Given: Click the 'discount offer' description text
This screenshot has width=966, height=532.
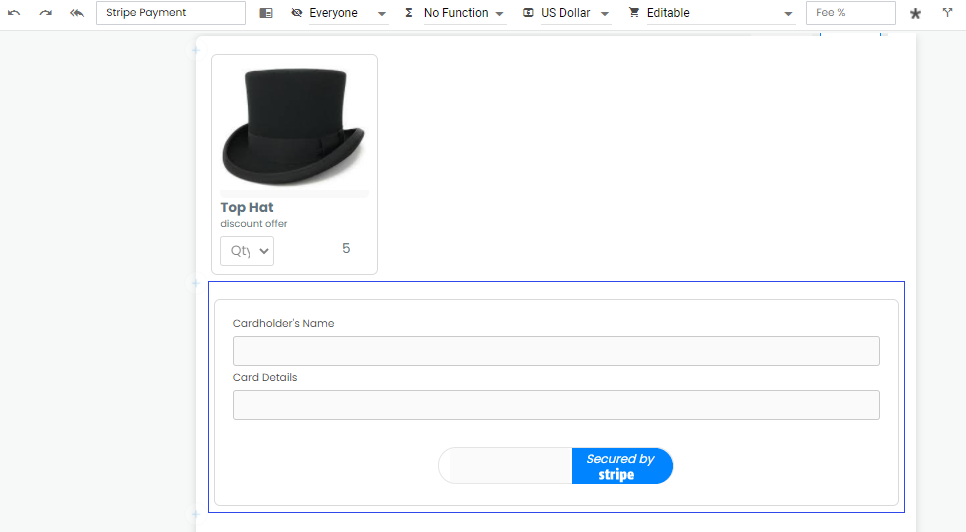Looking at the screenshot, I should (x=254, y=224).
